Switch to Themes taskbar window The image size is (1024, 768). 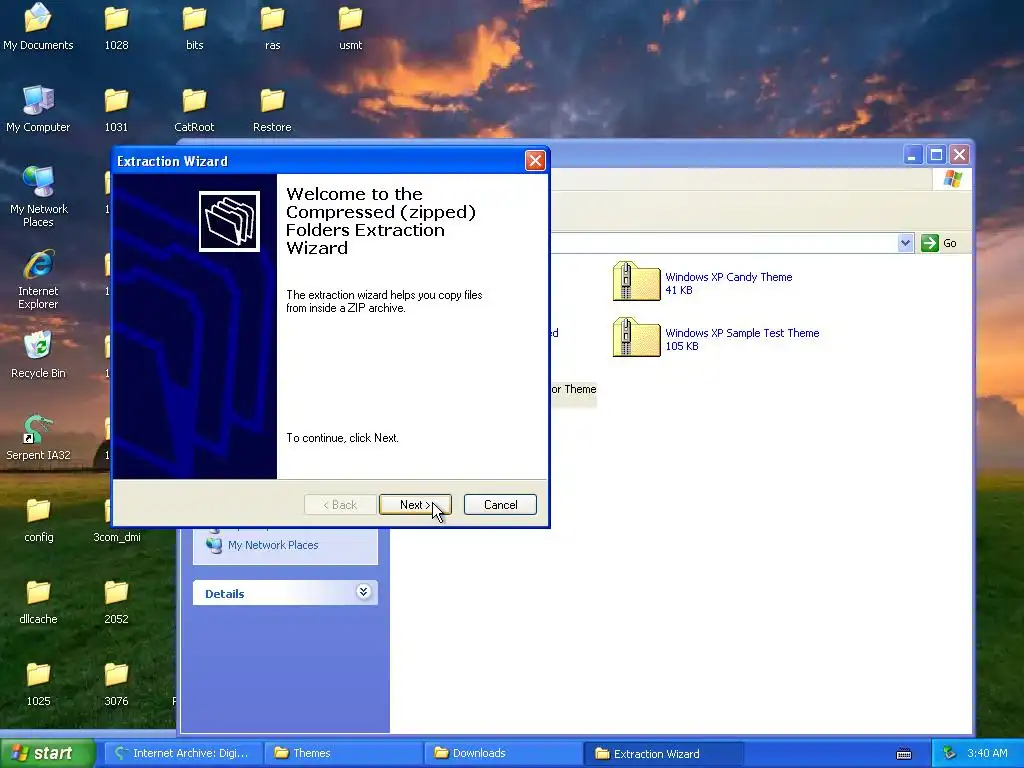[342, 753]
